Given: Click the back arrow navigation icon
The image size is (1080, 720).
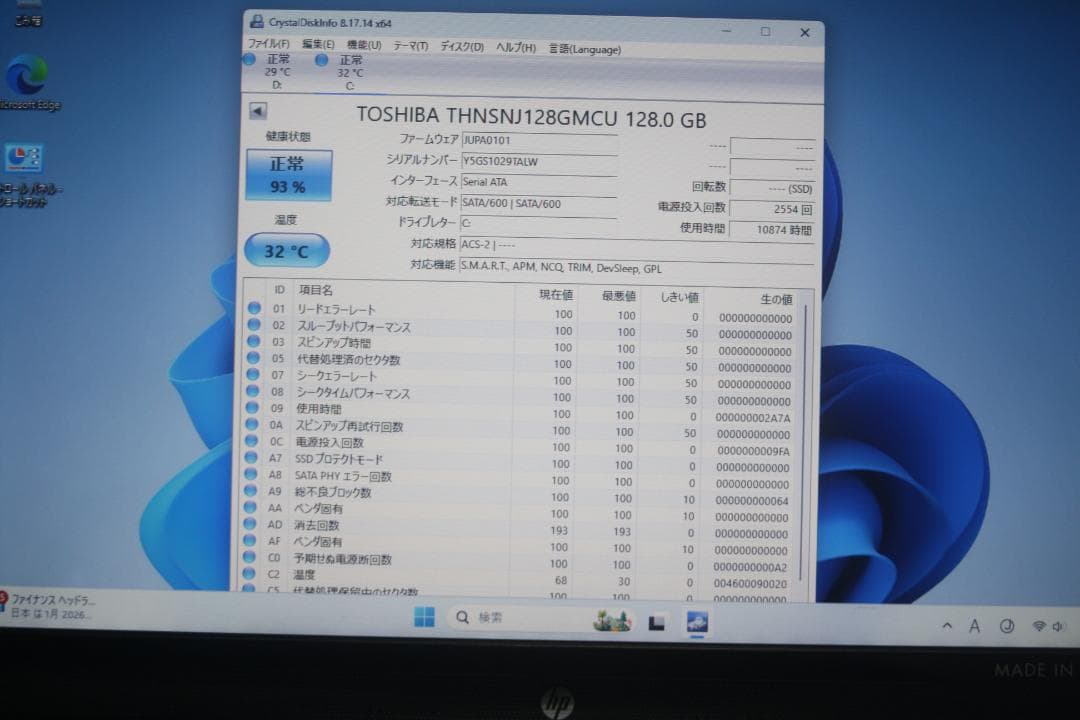Looking at the screenshot, I should coord(257,110).
